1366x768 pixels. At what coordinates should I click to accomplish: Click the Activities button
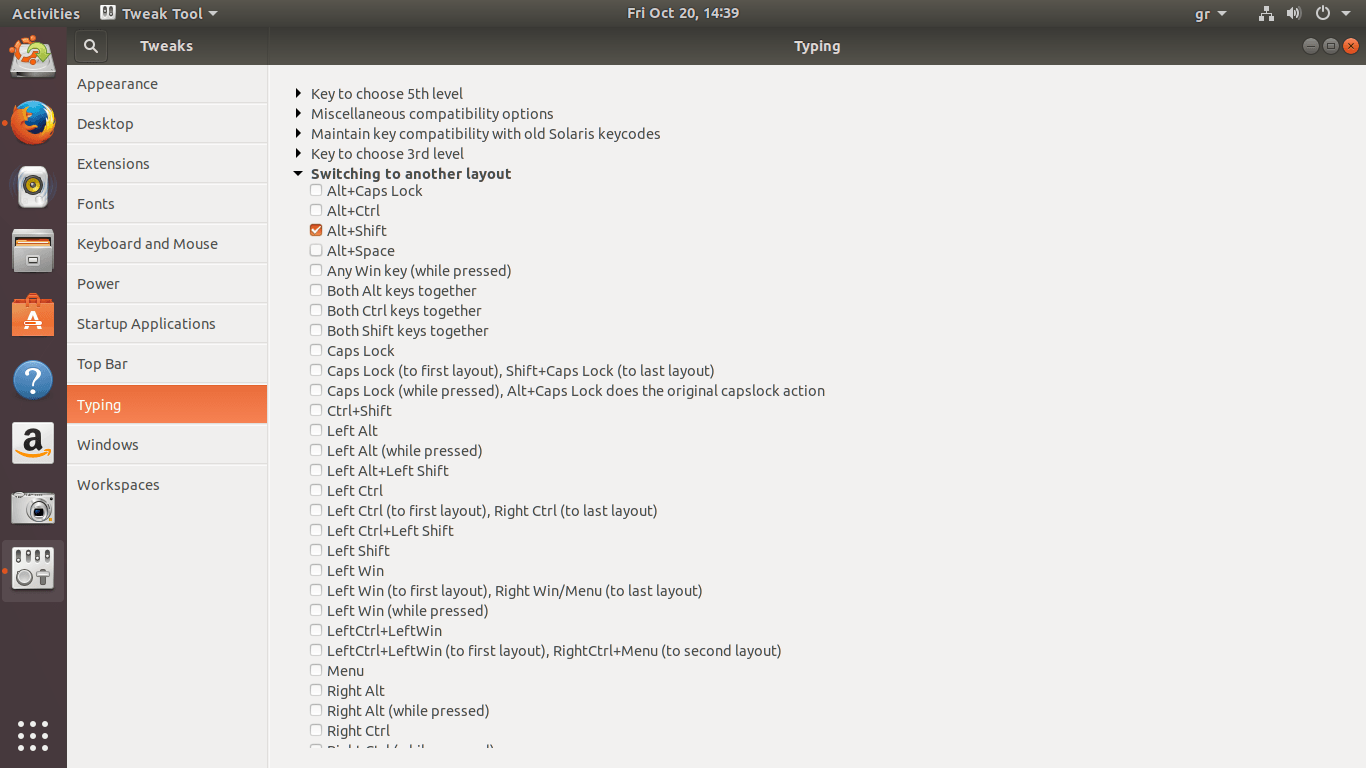tap(46, 13)
